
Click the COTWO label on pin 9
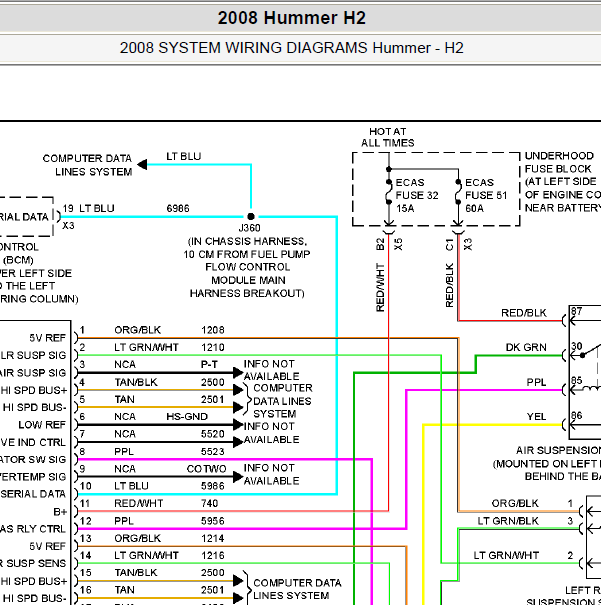pos(206,469)
